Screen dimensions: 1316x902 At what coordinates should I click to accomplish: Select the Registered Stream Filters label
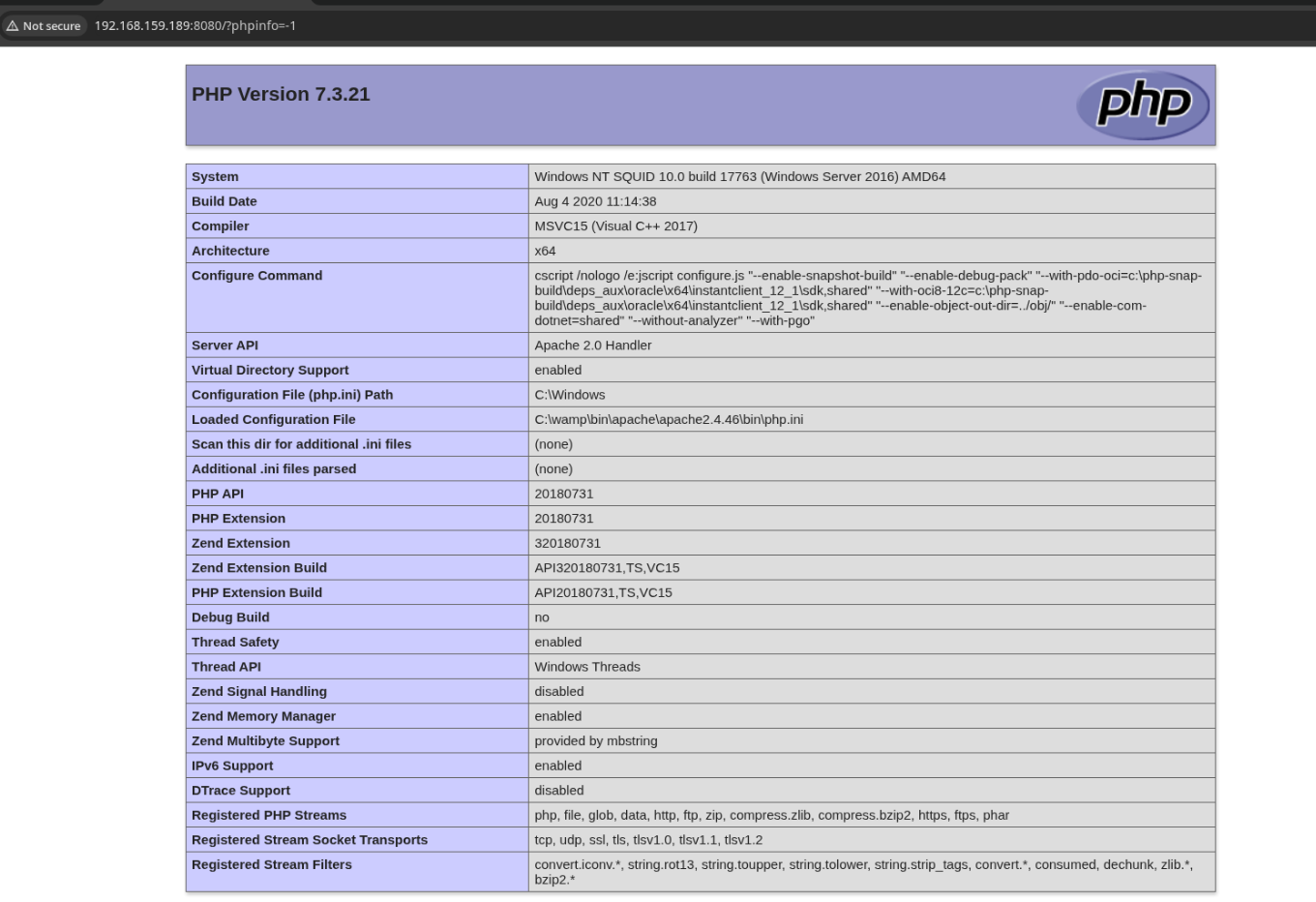(272, 864)
